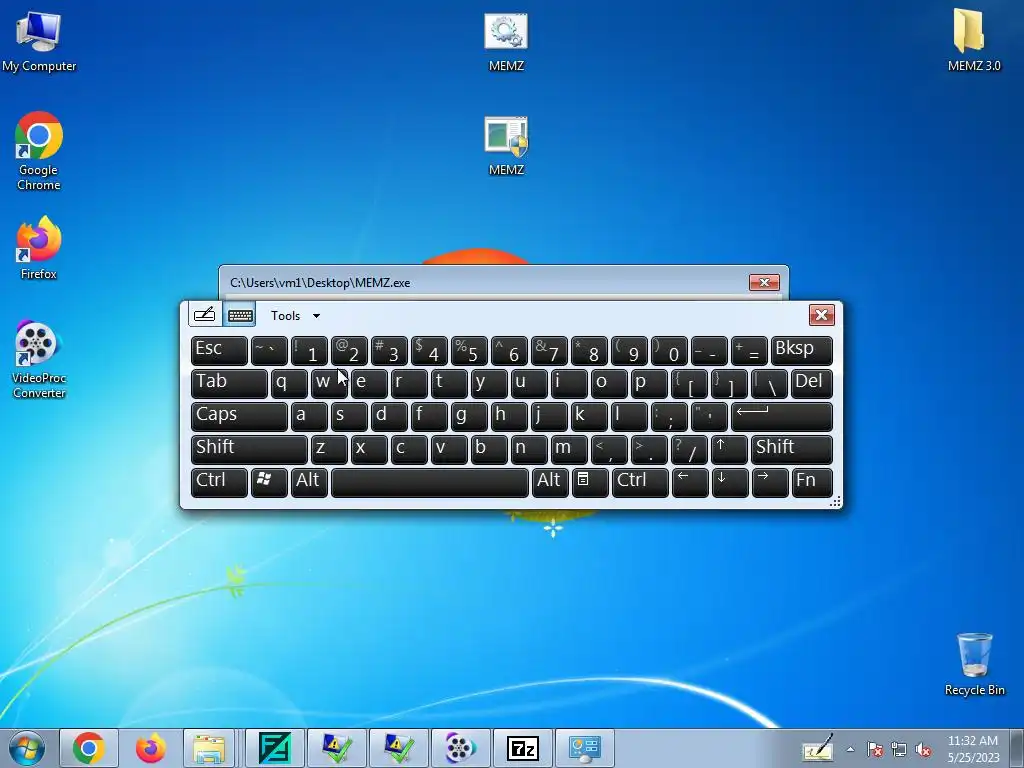Image resolution: width=1024 pixels, height=768 pixels.
Task: Open the muted volume tray icon
Action: click(x=923, y=749)
